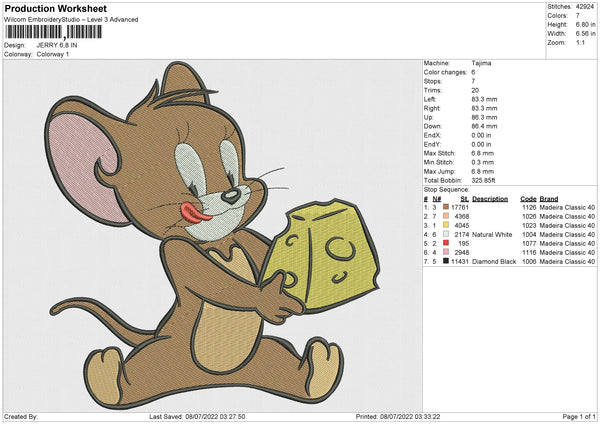Click 'Madeira Classic 40' in the 17761 row
Viewport: 600px width, 424px height.
[x=567, y=207]
